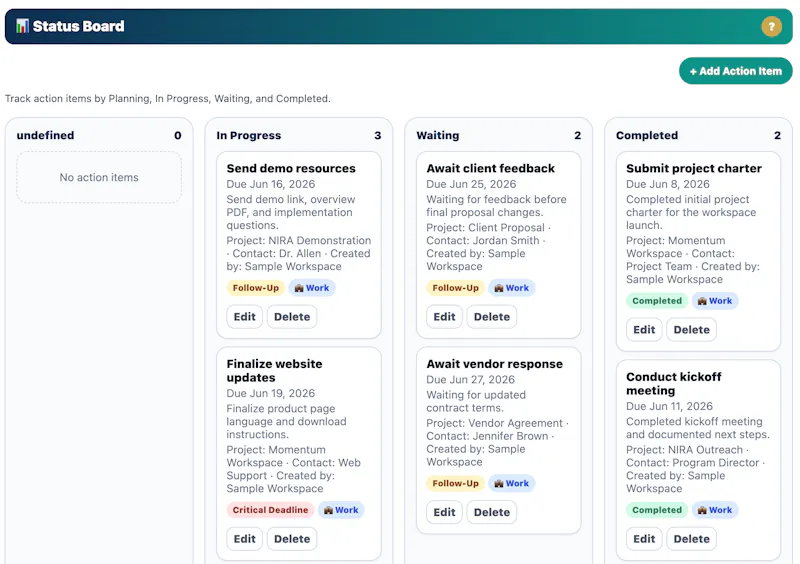This screenshot has height=564, width=800.
Task: Click Work tag on Finalize website updates
Action: [x=341, y=510]
